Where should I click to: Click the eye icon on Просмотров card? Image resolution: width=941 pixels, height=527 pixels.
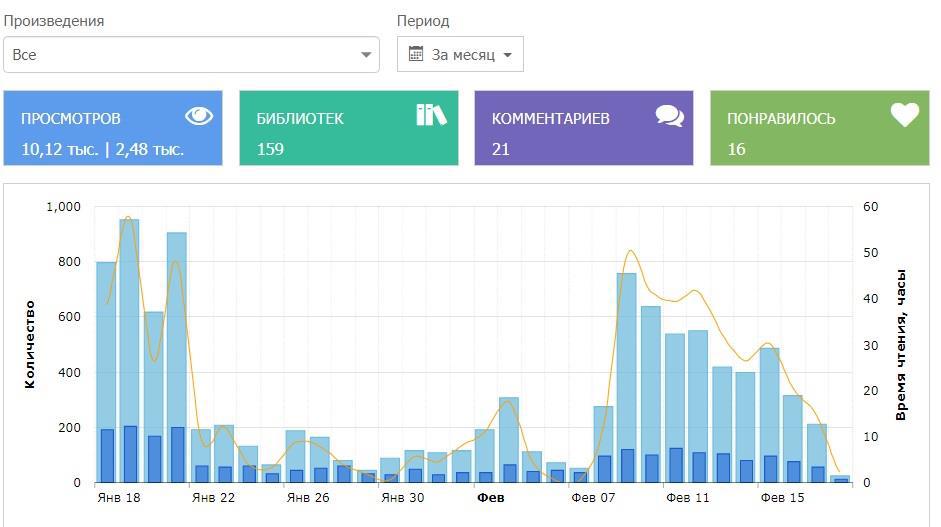199,116
